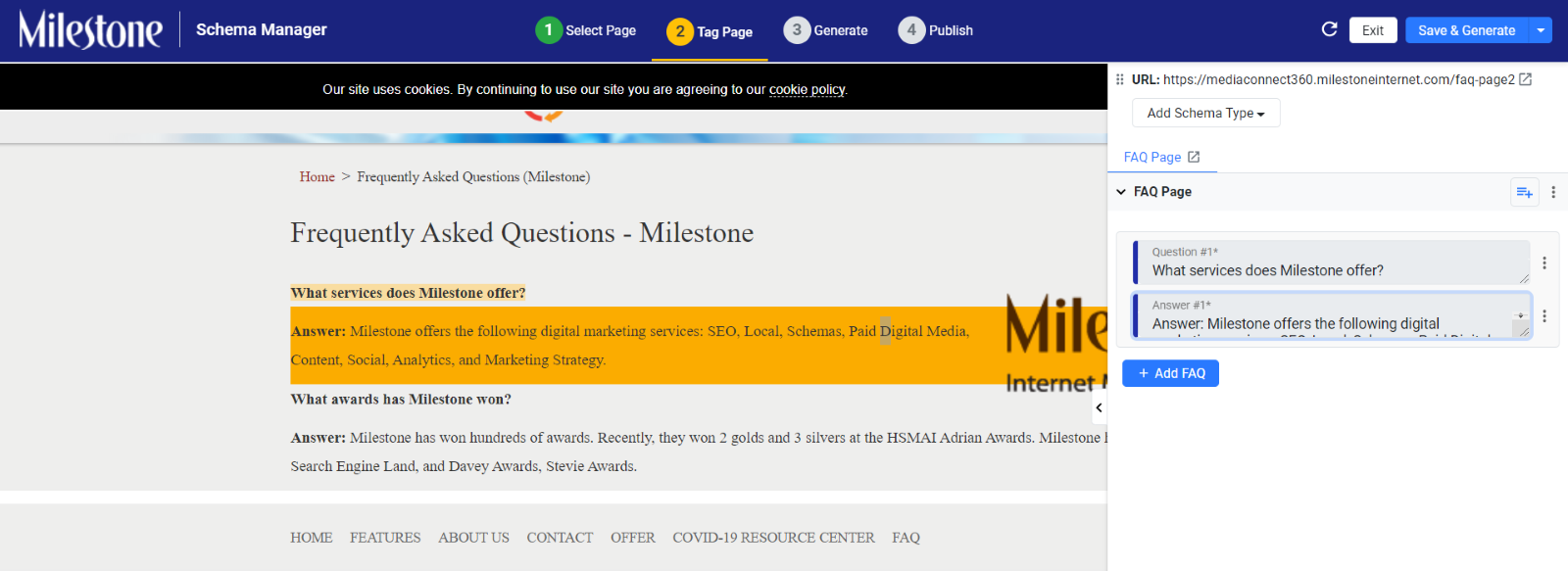Open the Add Schema Type dropdown

click(1206, 113)
